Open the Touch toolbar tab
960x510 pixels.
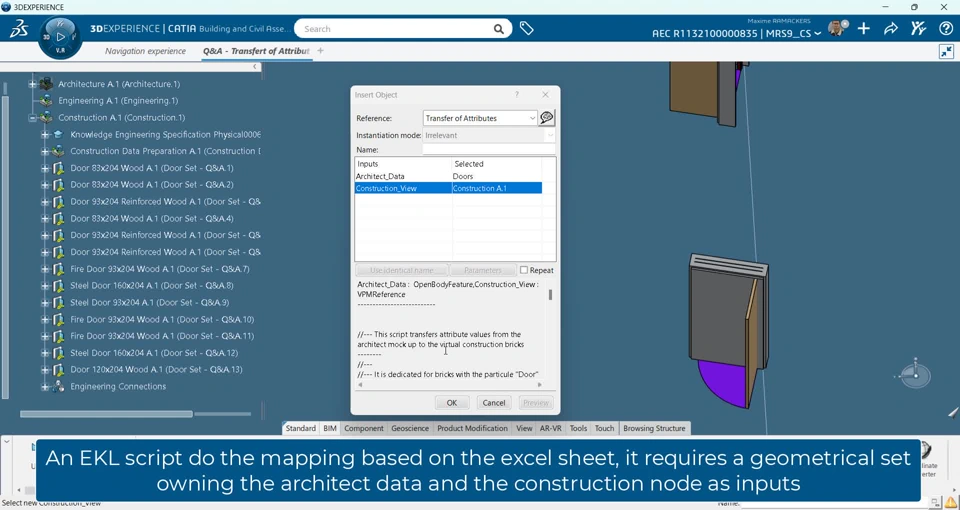(604, 429)
